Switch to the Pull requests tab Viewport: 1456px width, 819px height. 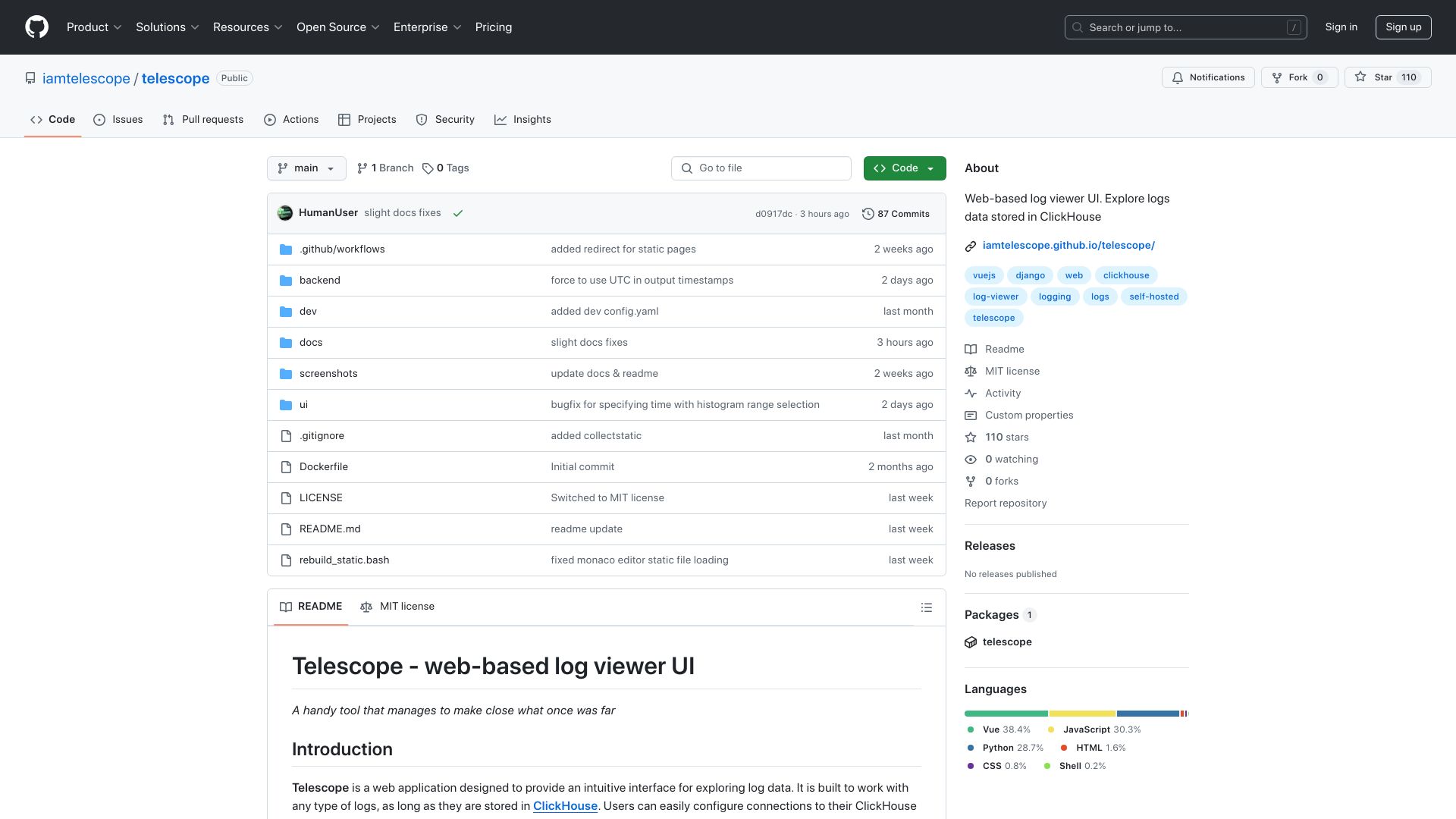point(203,120)
